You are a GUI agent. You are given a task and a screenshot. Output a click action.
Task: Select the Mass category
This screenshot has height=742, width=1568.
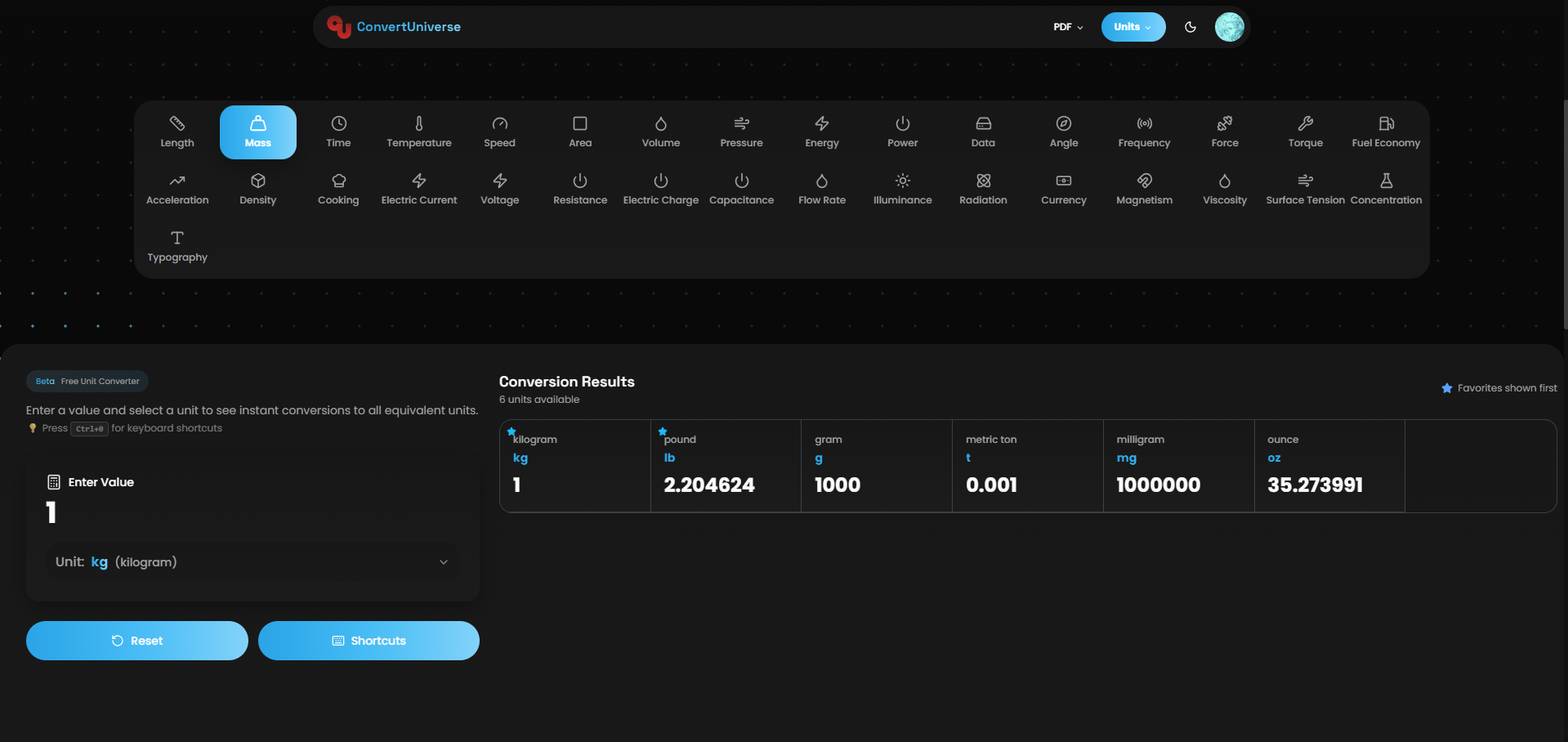click(x=258, y=132)
